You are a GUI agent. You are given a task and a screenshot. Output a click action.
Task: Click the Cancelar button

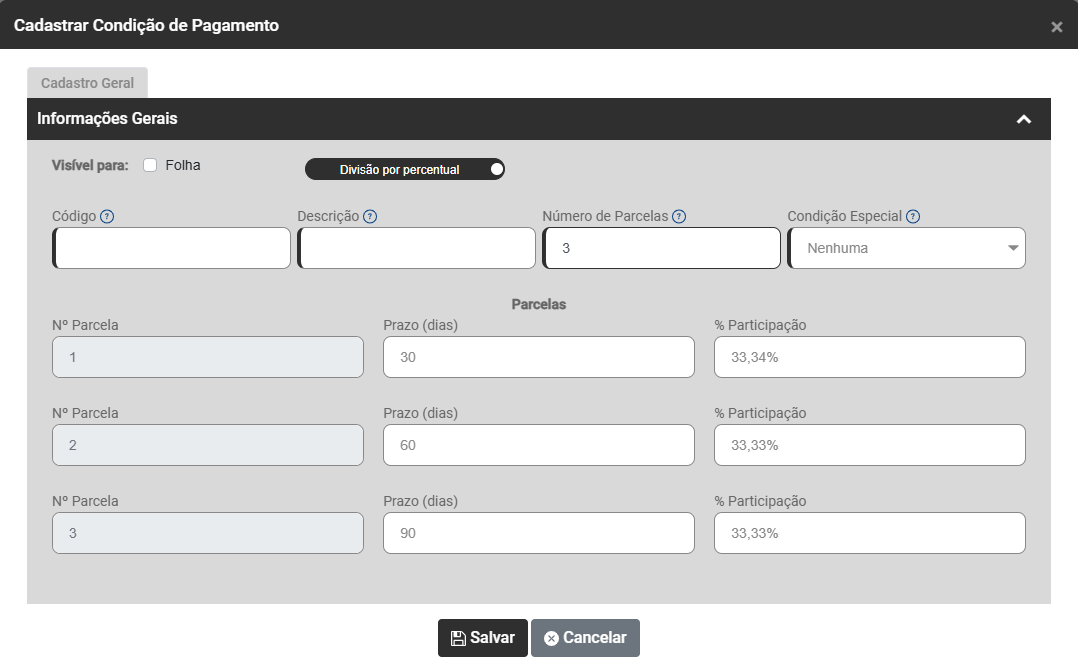(585, 638)
